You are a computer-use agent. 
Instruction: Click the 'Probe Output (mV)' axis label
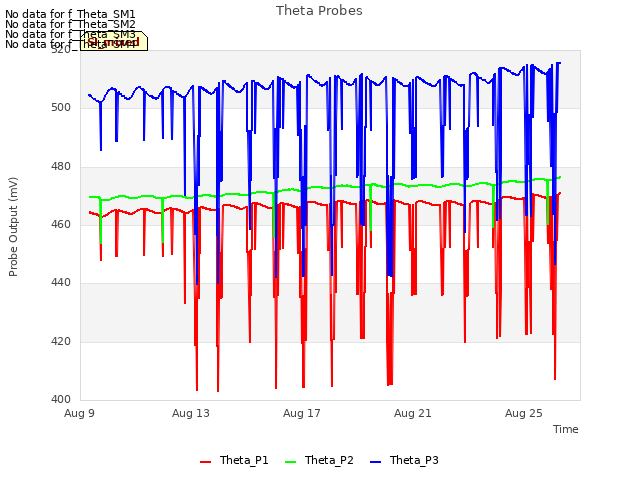13,227
